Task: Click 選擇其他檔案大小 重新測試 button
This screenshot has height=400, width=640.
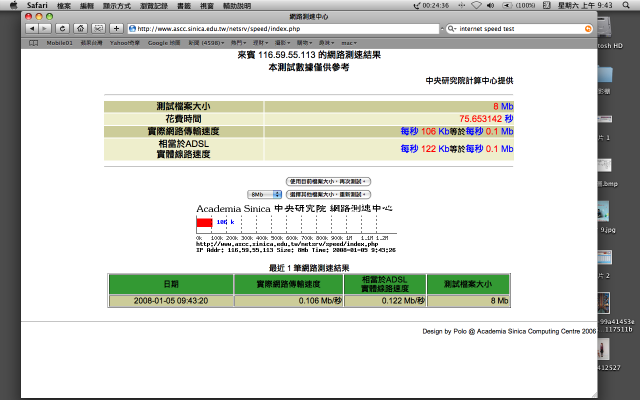Action: (328, 194)
